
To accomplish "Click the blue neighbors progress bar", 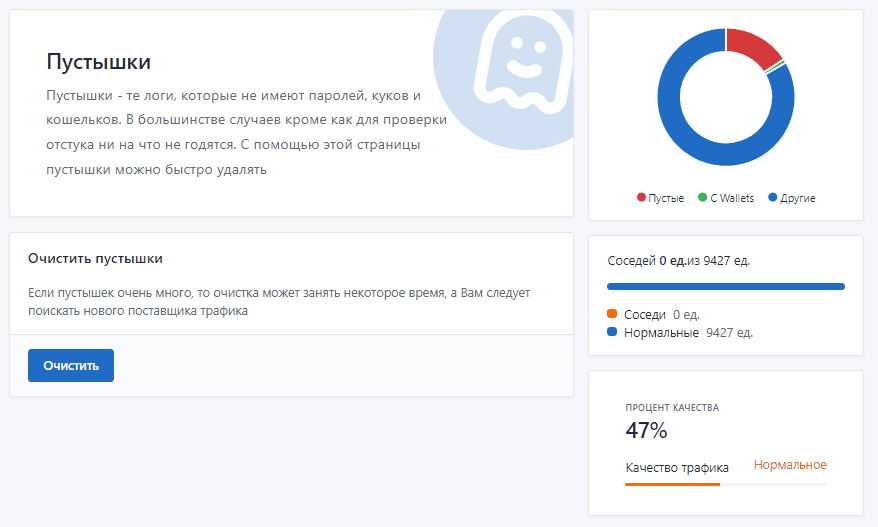I will tap(725, 286).
